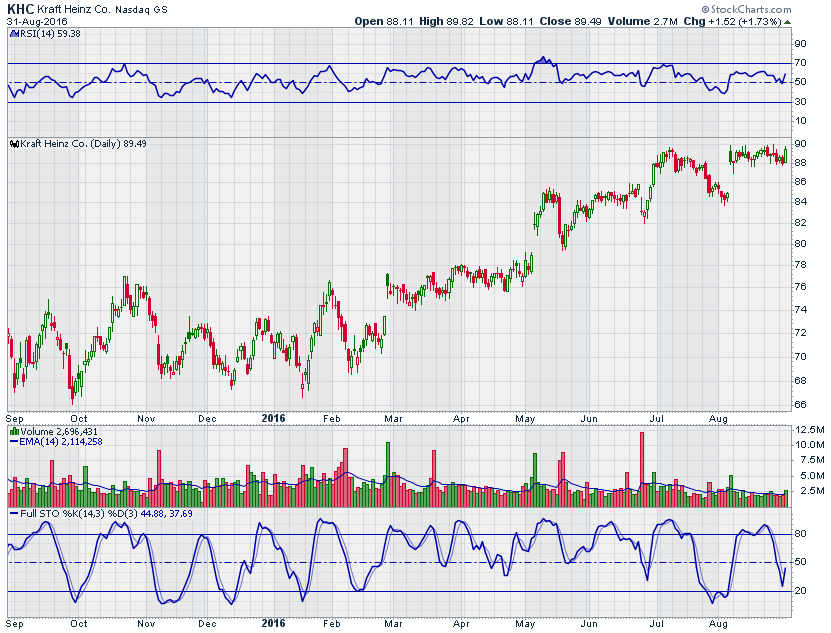This screenshot has width=831, height=633.
Task: Click the Oct label on the time axis
Action: pos(79,418)
